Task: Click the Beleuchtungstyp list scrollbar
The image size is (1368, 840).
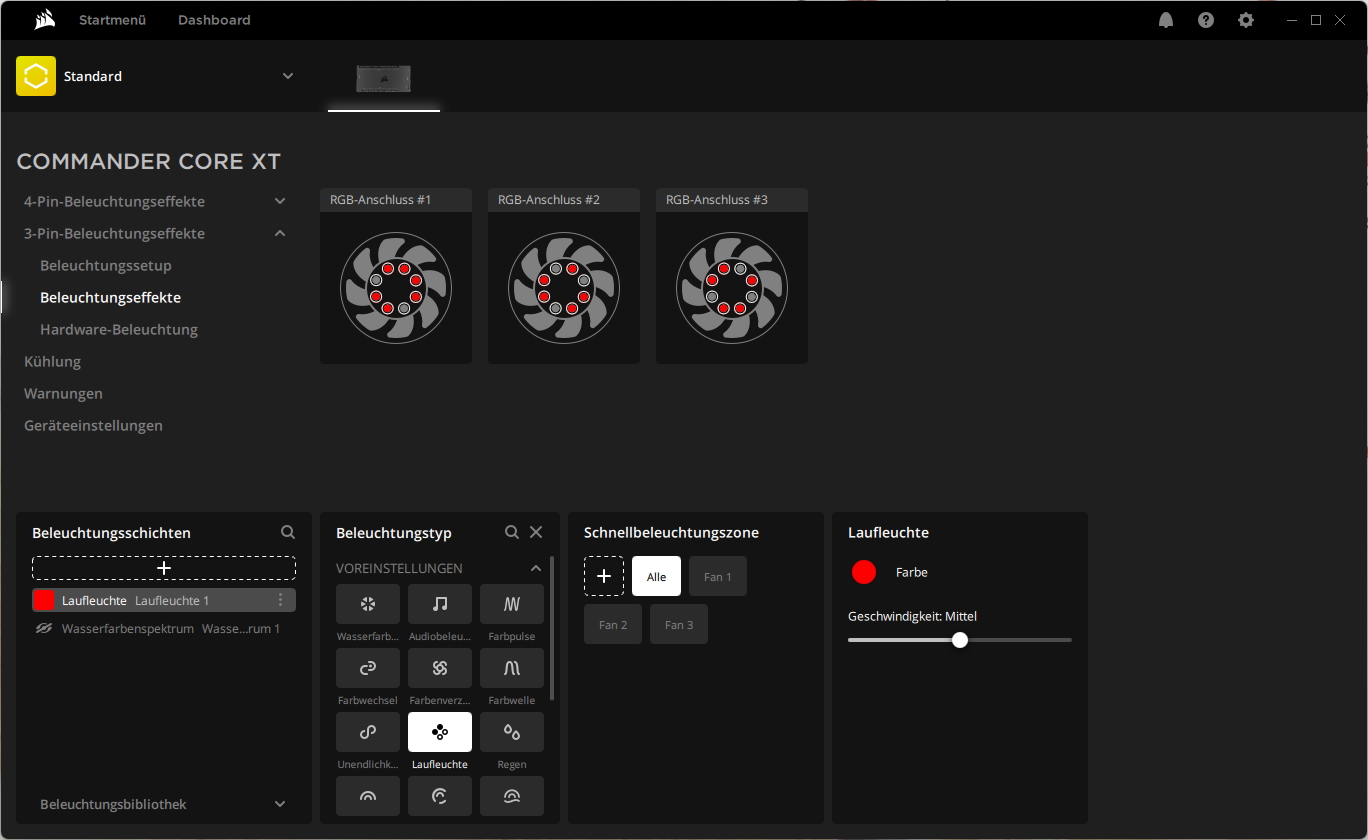Action: pos(552,628)
